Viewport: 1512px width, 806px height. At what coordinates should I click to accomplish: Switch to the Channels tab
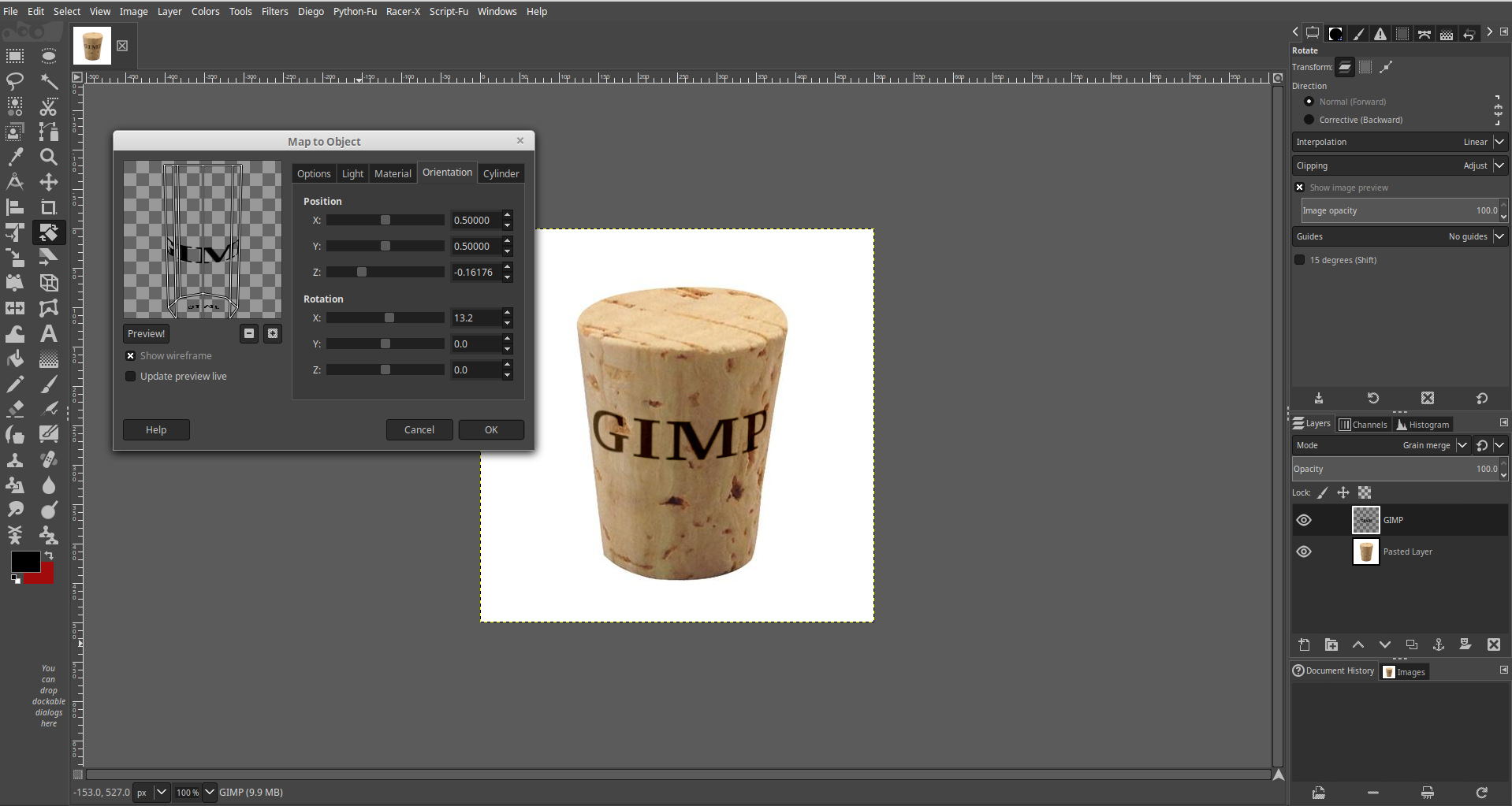pyautogui.click(x=1363, y=425)
